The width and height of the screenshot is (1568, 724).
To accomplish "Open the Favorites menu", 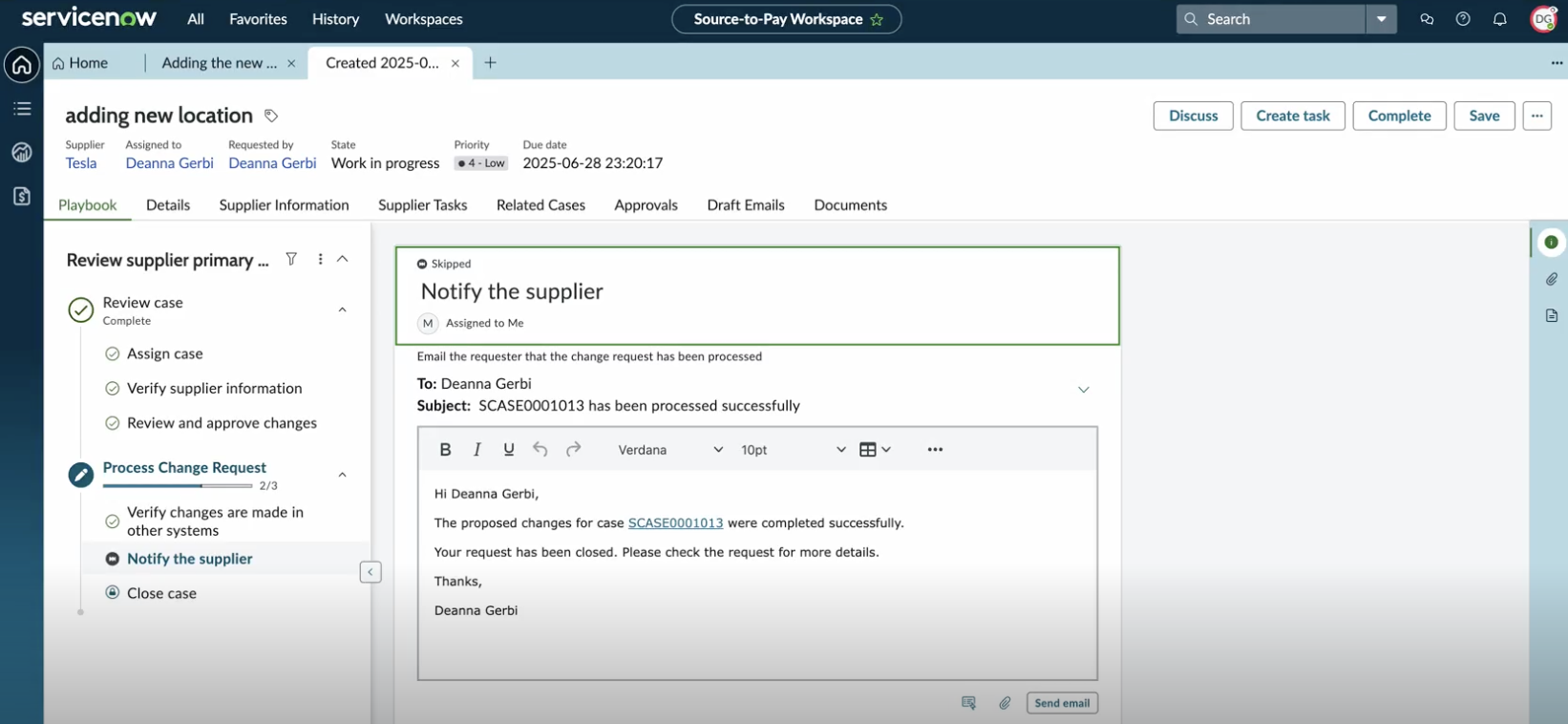I will click(x=258, y=19).
